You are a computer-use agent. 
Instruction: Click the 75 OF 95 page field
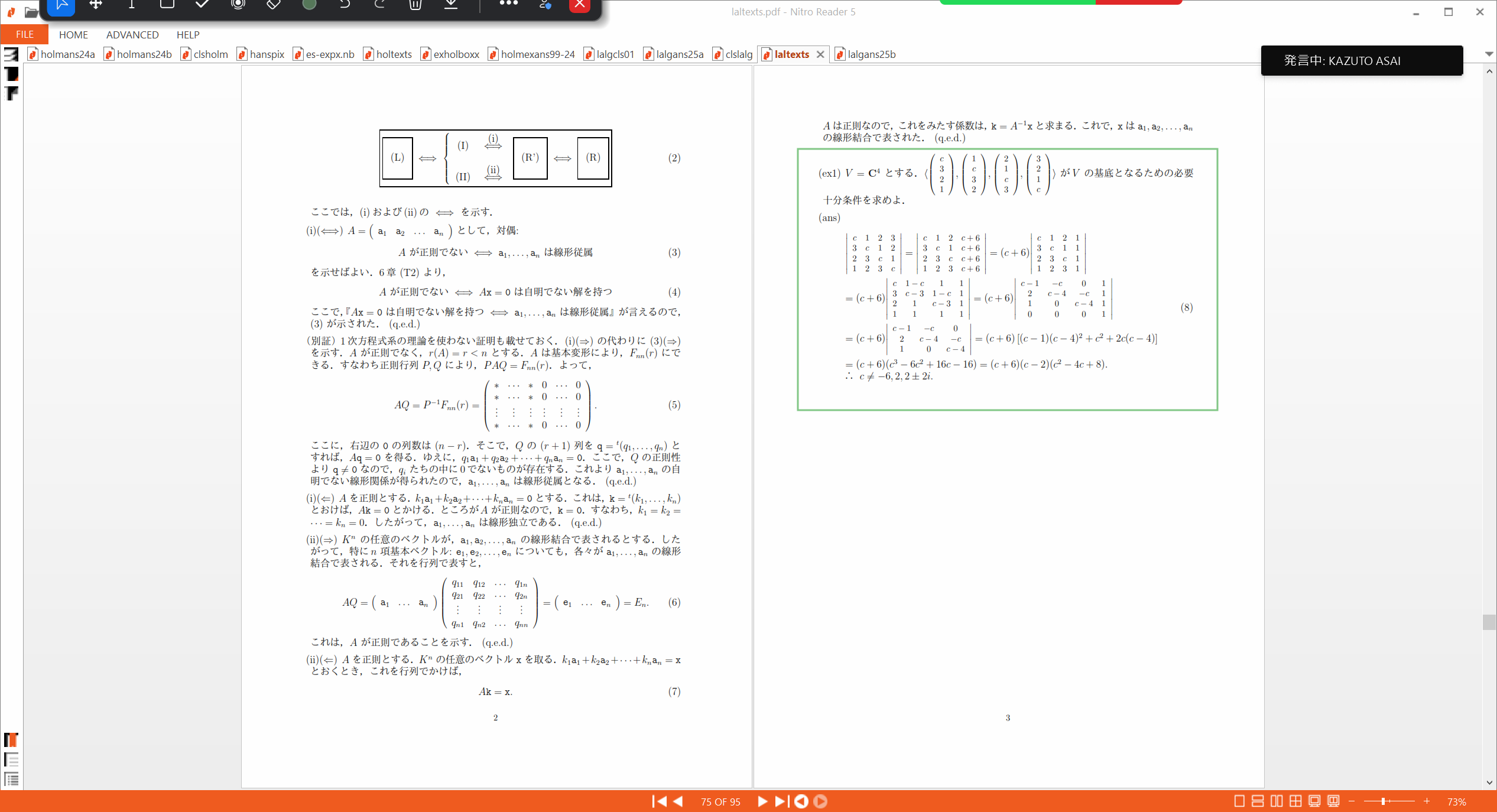pyautogui.click(x=720, y=802)
